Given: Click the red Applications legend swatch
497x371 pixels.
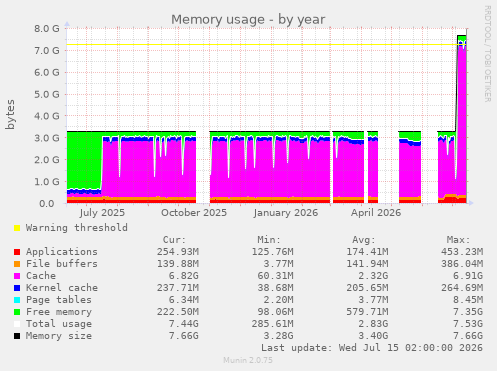Looking at the screenshot, I should [17, 252].
